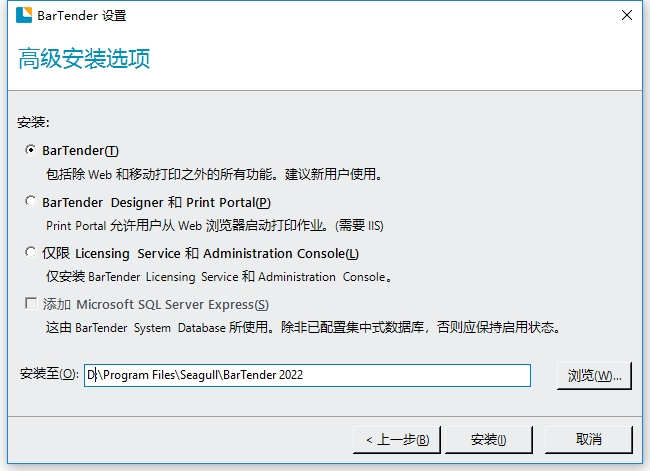Image resolution: width=650 pixels, height=471 pixels.
Task: Click the 高级安装选项 header title
Action: pyautogui.click(x=84, y=59)
